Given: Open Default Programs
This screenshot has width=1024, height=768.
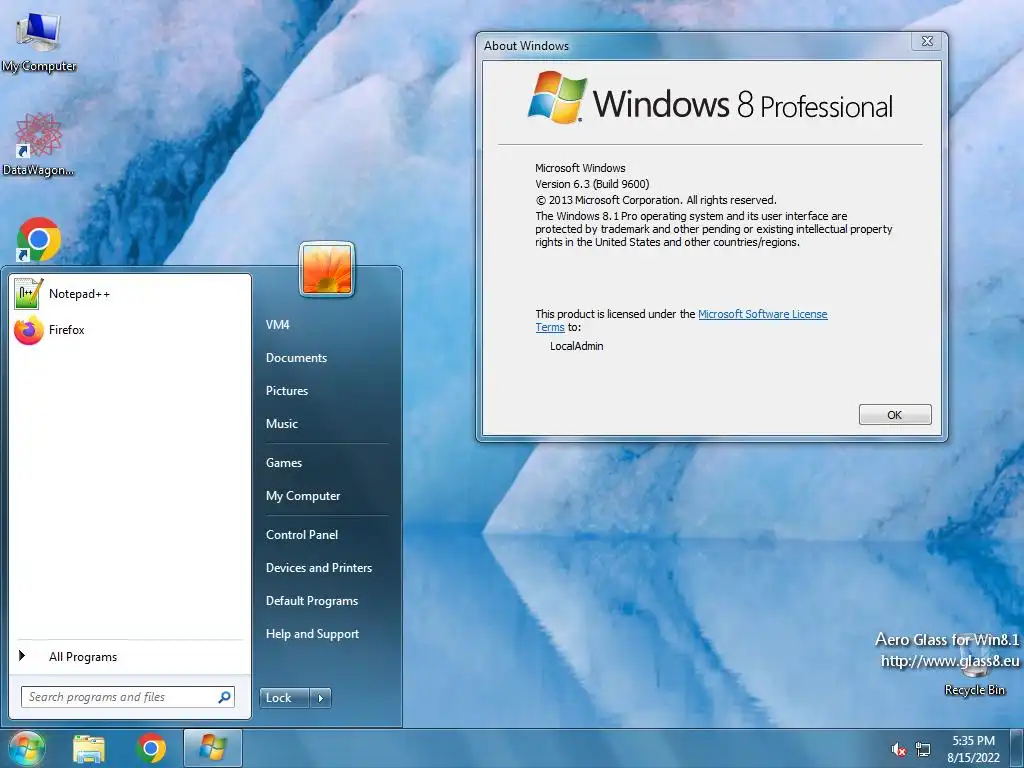Looking at the screenshot, I should tap(312, 601).
